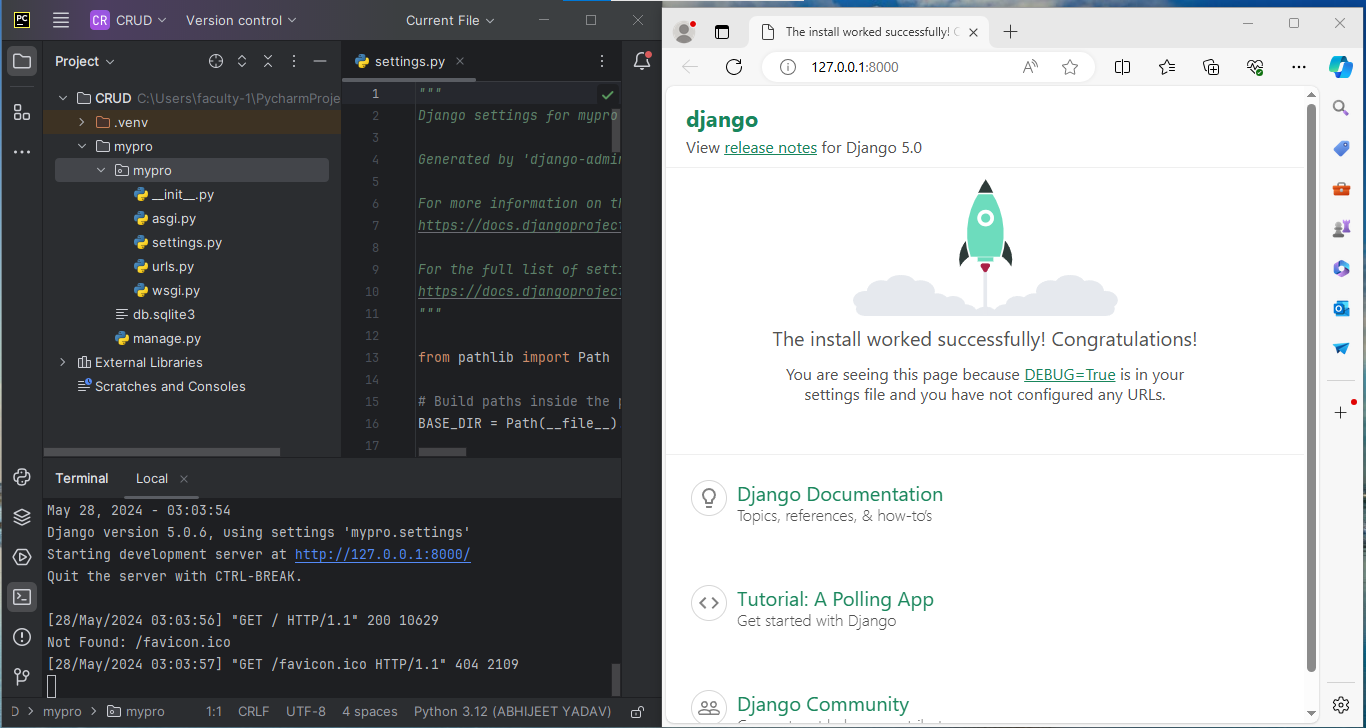The image size is (1366, 728).
Task: Click Edge address bar showing 127.0.0.1:8000
Action: 930,67
